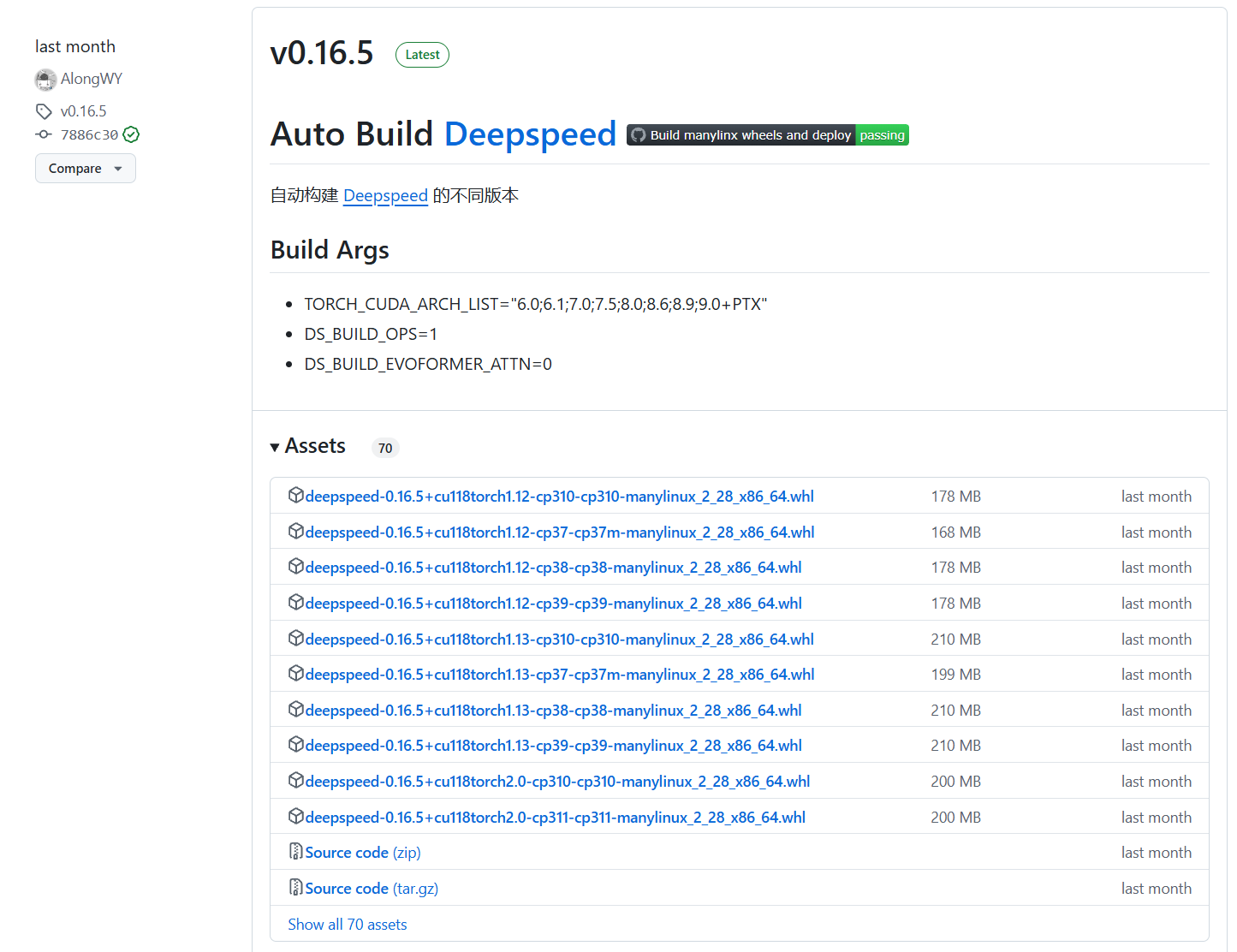Click 'last month' date of torch1.12-cp37m wheel

tap(1157, 533)
